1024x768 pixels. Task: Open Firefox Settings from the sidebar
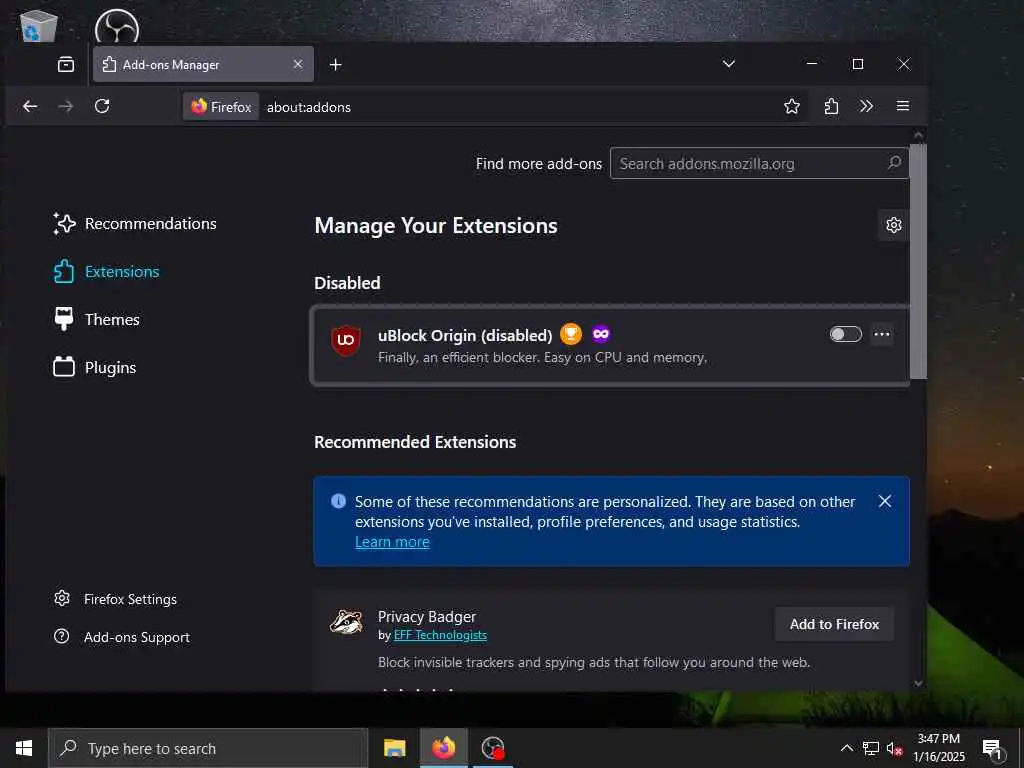[x=116, y=599]
